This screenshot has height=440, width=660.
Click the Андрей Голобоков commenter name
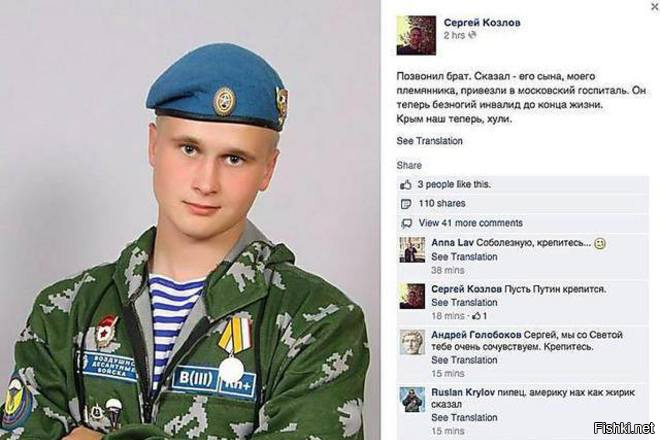click(476, 335)
